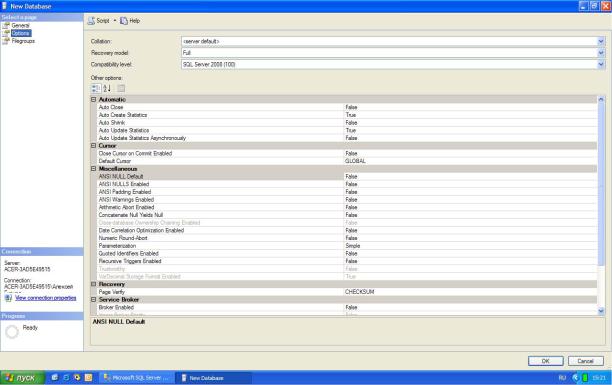Sort property grid alphabetically
The height and width of the screenshot is (385, 612).
(107, 88)
